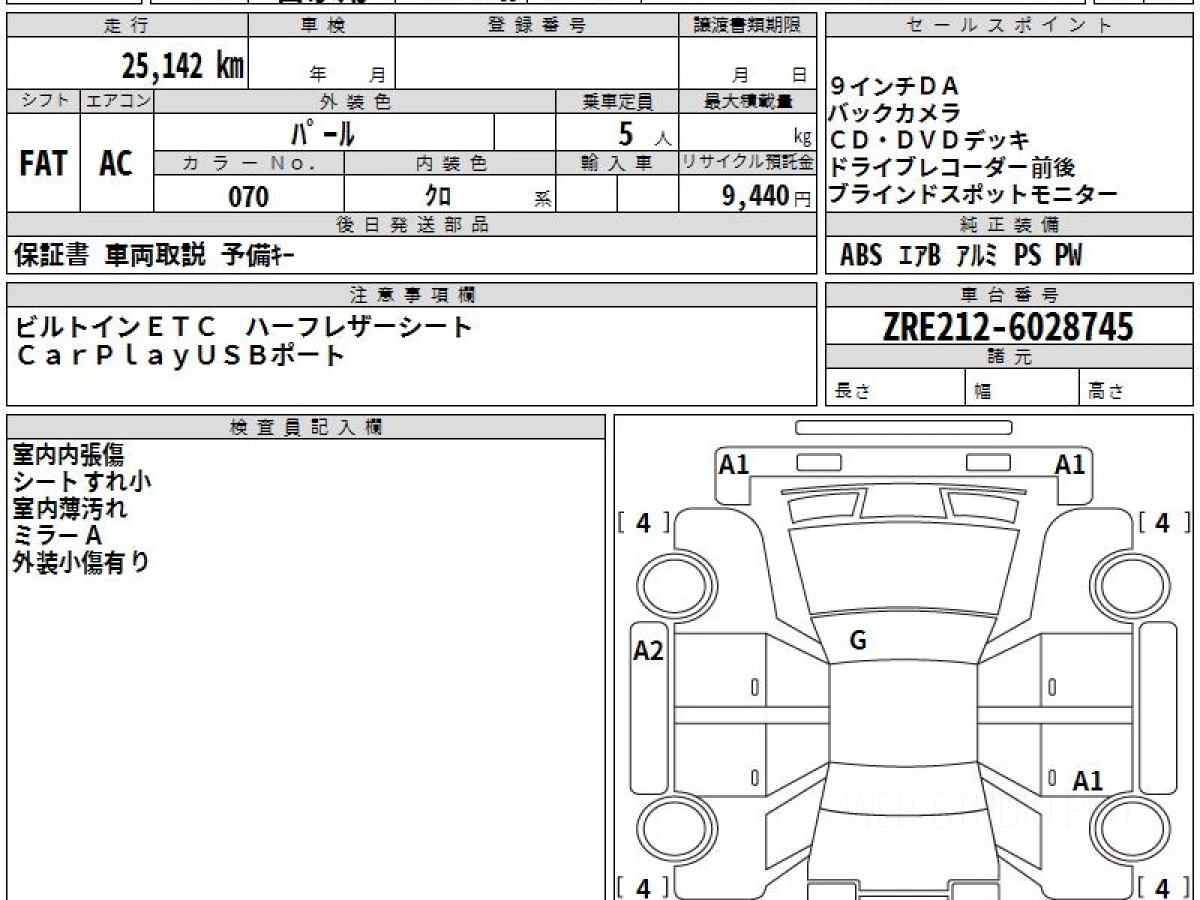Click chassis number ZRE212-6028745

coord(1008,326)
